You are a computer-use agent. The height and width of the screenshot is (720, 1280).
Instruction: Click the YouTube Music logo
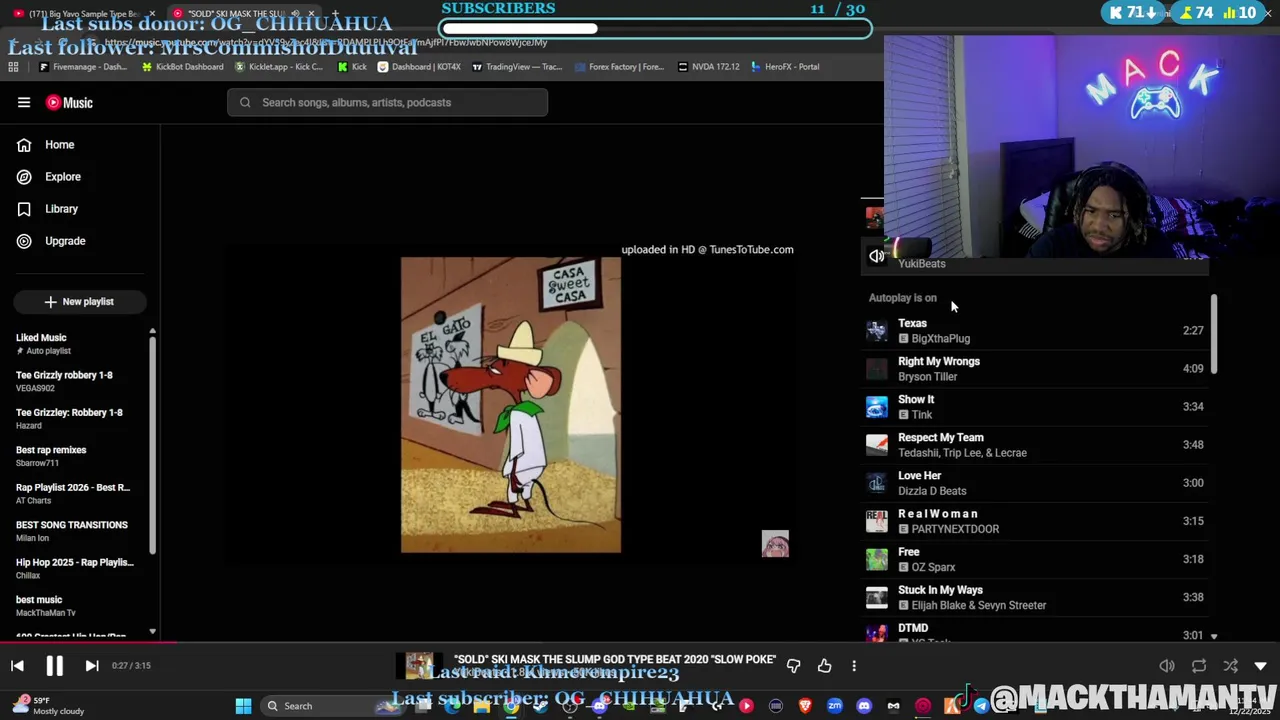tap(69, 102)
